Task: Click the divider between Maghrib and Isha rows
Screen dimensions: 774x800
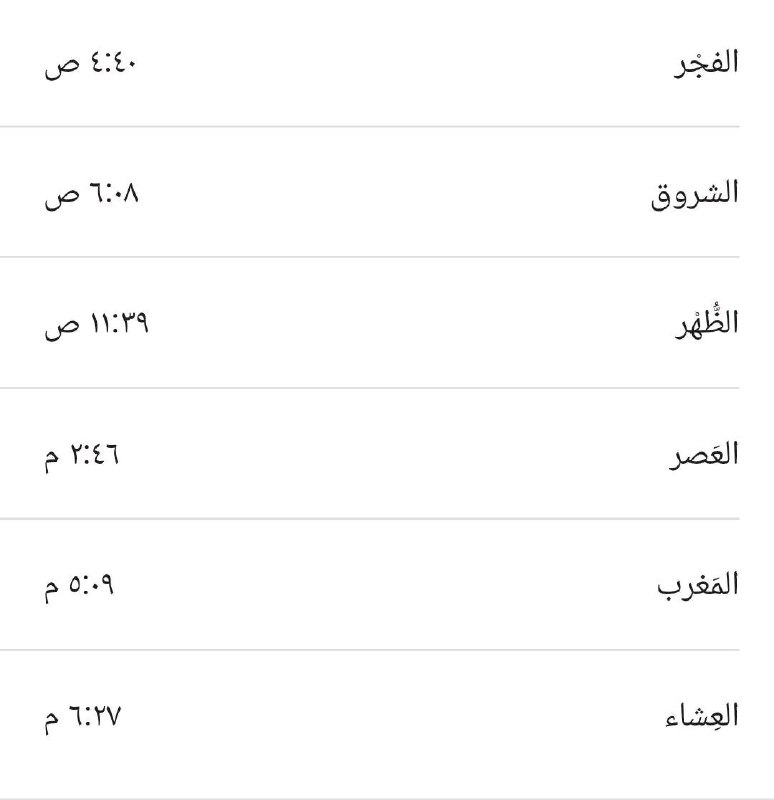Action: 370,650
